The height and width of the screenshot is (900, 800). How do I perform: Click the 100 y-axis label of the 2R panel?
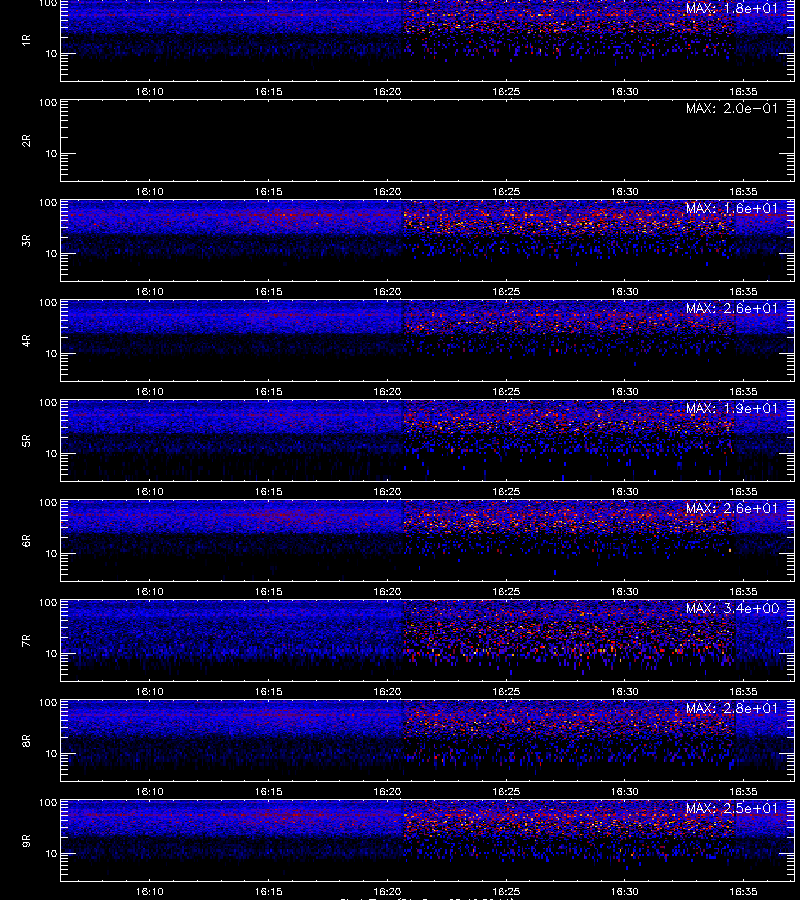pos(48,103)
